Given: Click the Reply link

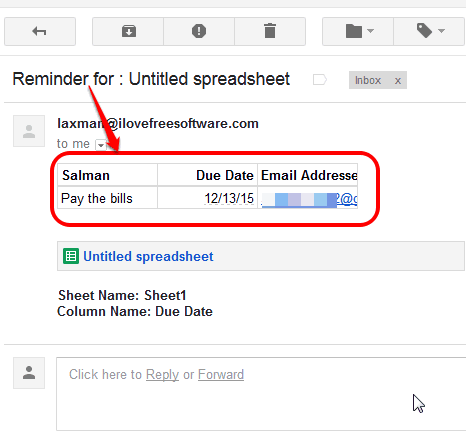Looking at the screenshot, I should tap(162, 375).
